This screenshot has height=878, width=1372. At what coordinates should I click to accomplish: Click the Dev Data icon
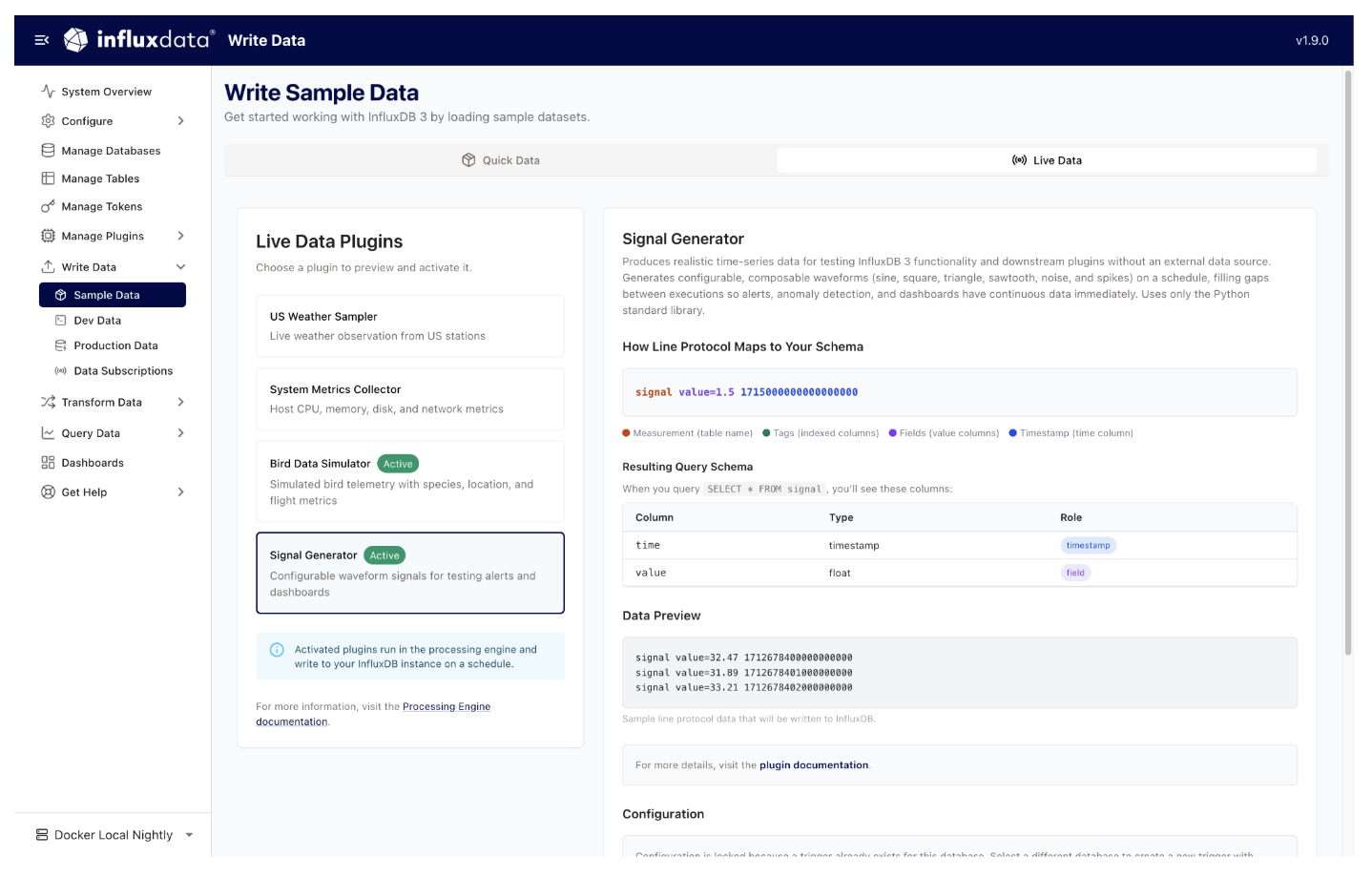click(x=61, y=321)
